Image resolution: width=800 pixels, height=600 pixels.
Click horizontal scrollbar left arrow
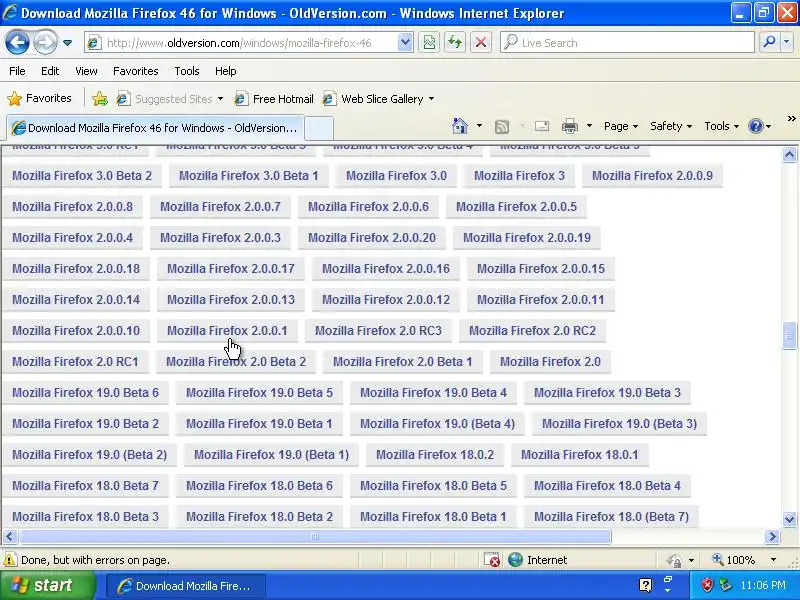pos(10,536)
